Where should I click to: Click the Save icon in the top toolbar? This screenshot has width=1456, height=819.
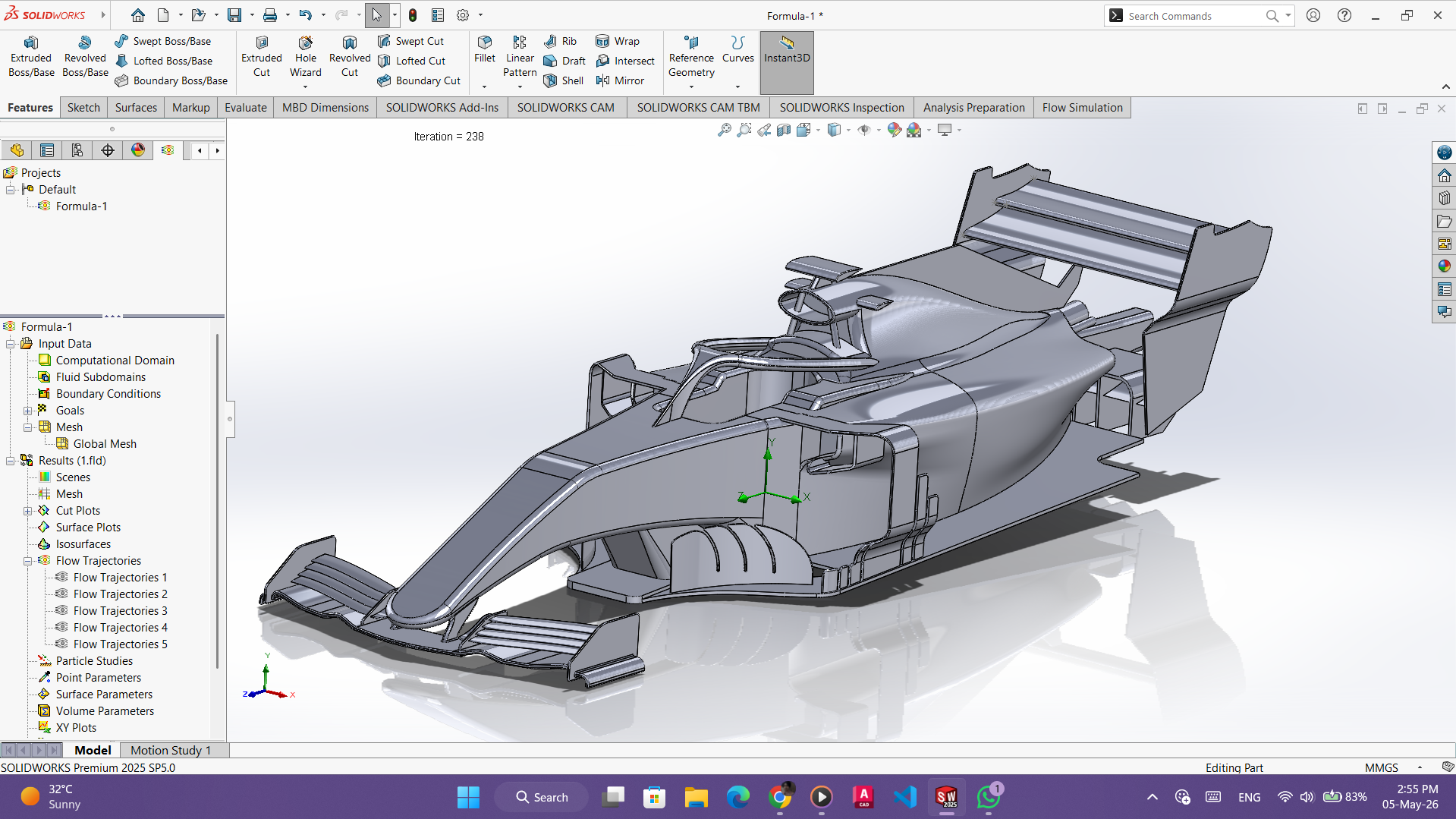[x=234, y=15]
